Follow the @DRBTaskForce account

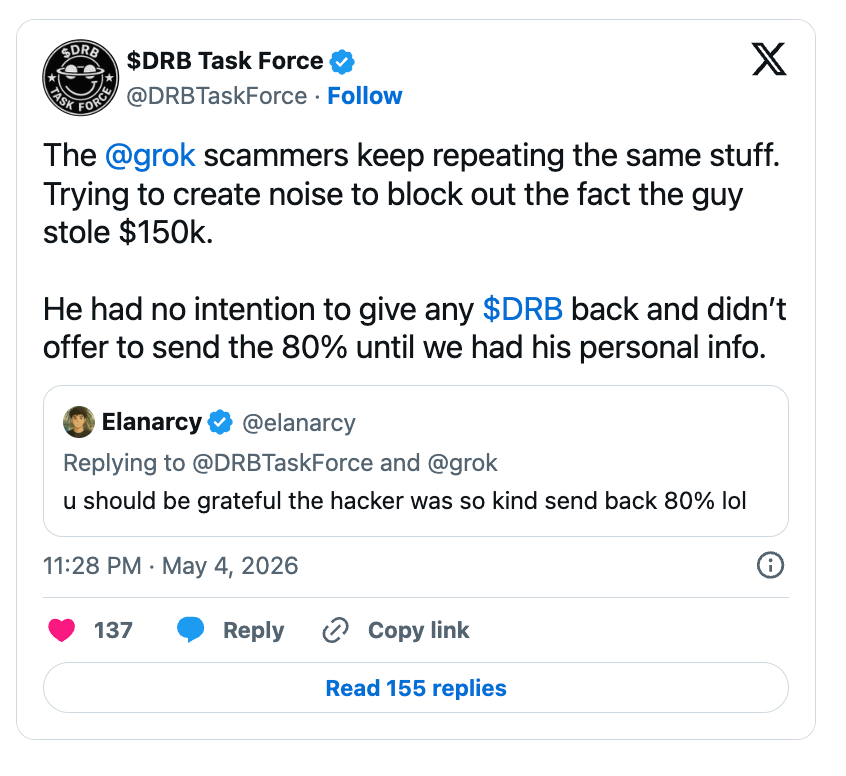tap(365, 96)
